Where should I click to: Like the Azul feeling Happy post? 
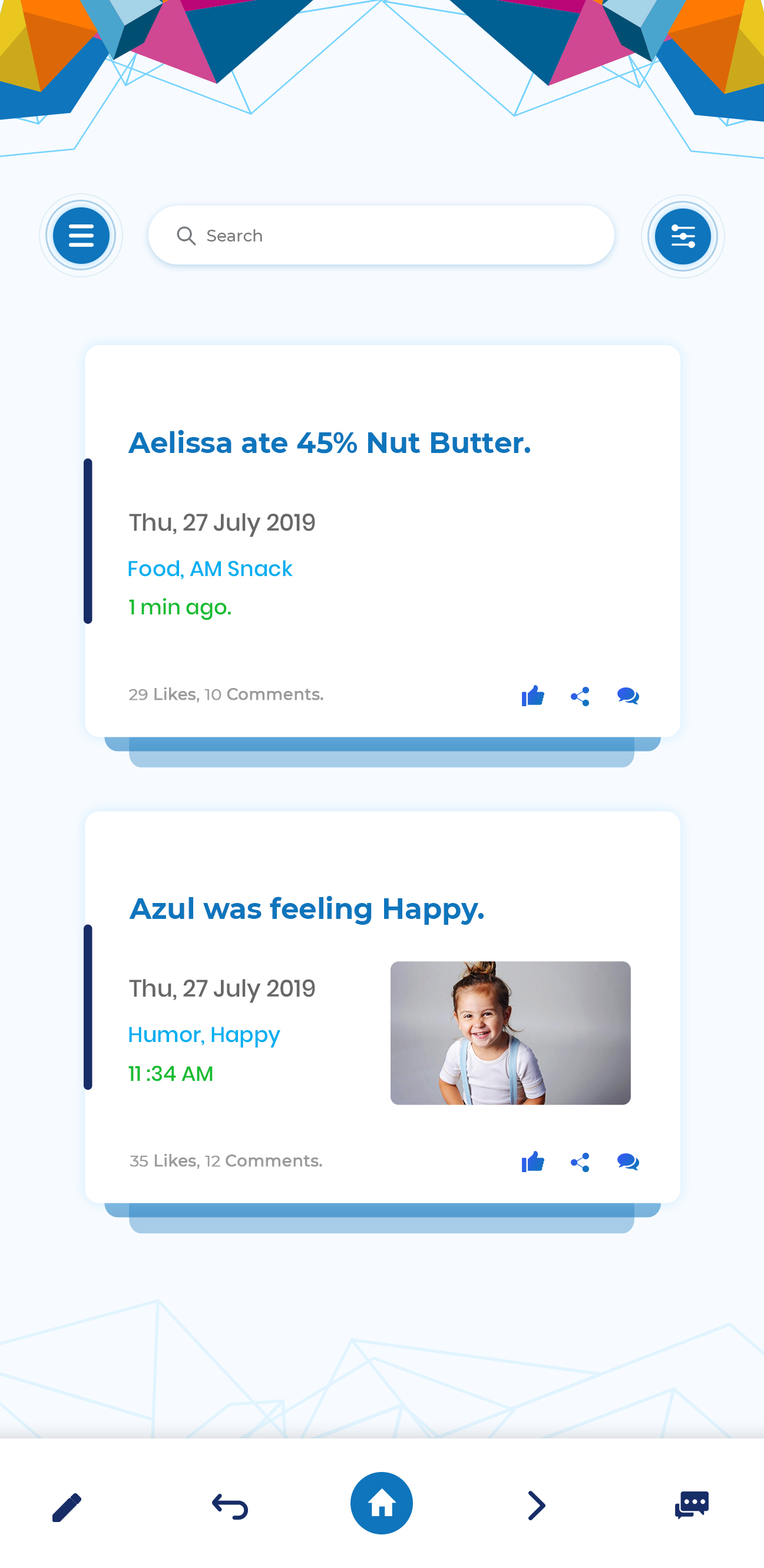coord(533,1162)
